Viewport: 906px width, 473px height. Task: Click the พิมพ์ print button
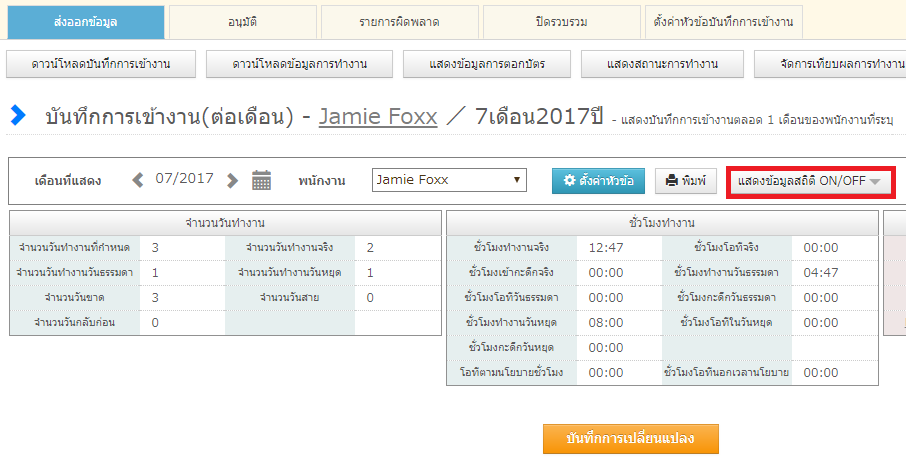pos(686,181)
